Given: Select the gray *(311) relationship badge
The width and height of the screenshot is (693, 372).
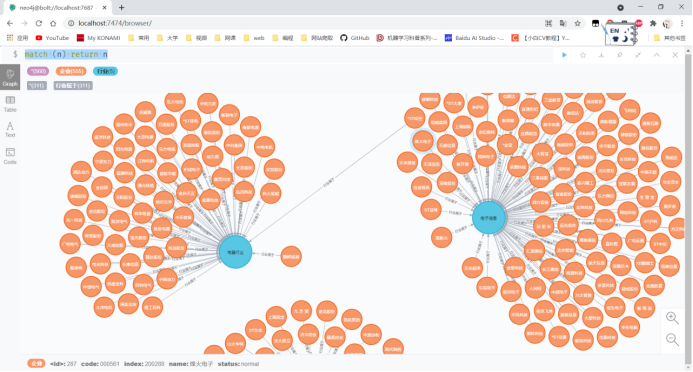Looking at the screenshot, I should pos(37,85).
